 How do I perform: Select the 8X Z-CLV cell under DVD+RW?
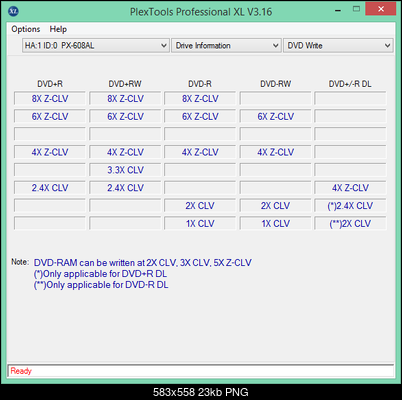tap(125, 99)
